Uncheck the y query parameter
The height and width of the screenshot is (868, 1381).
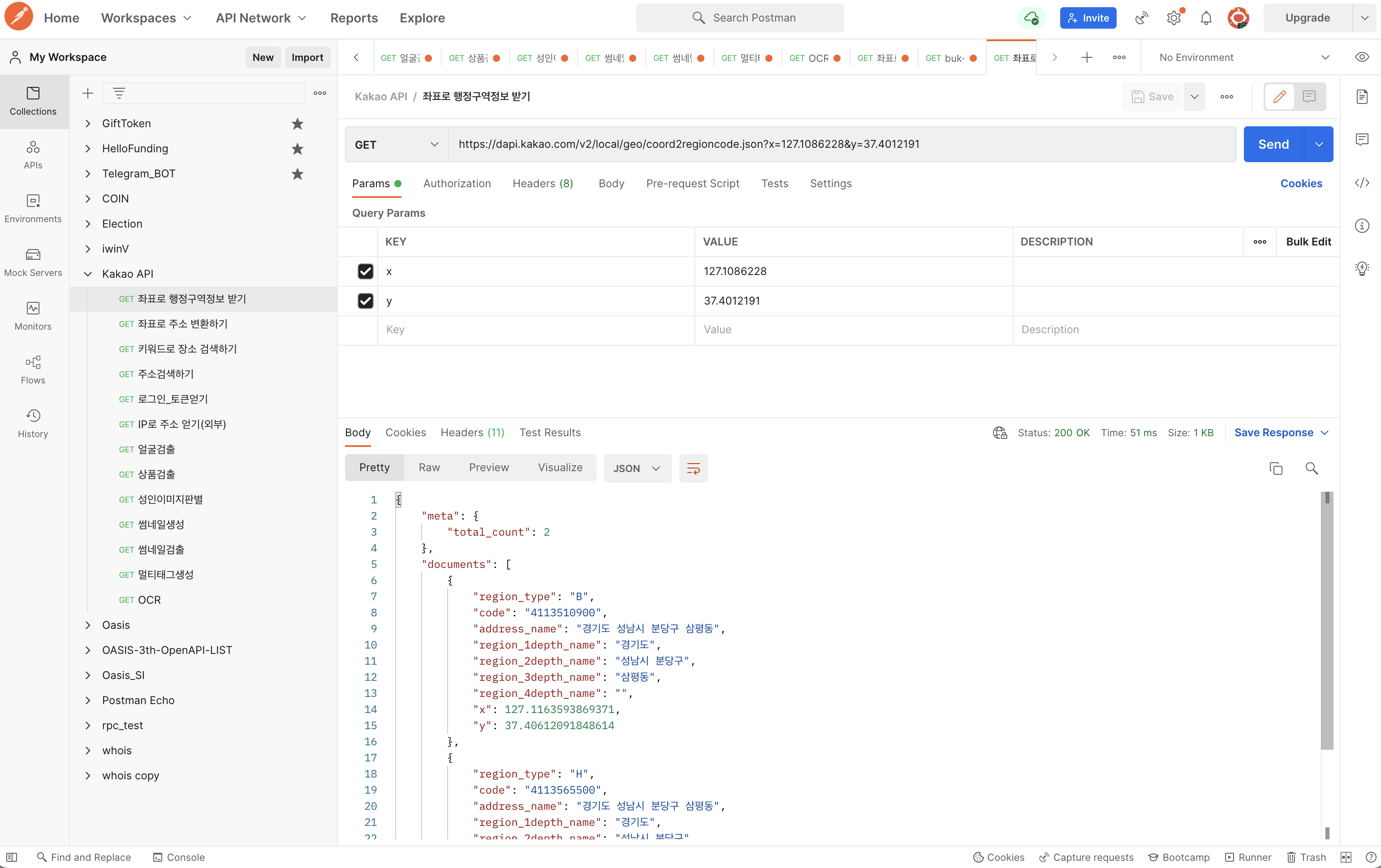click(365, 301)
